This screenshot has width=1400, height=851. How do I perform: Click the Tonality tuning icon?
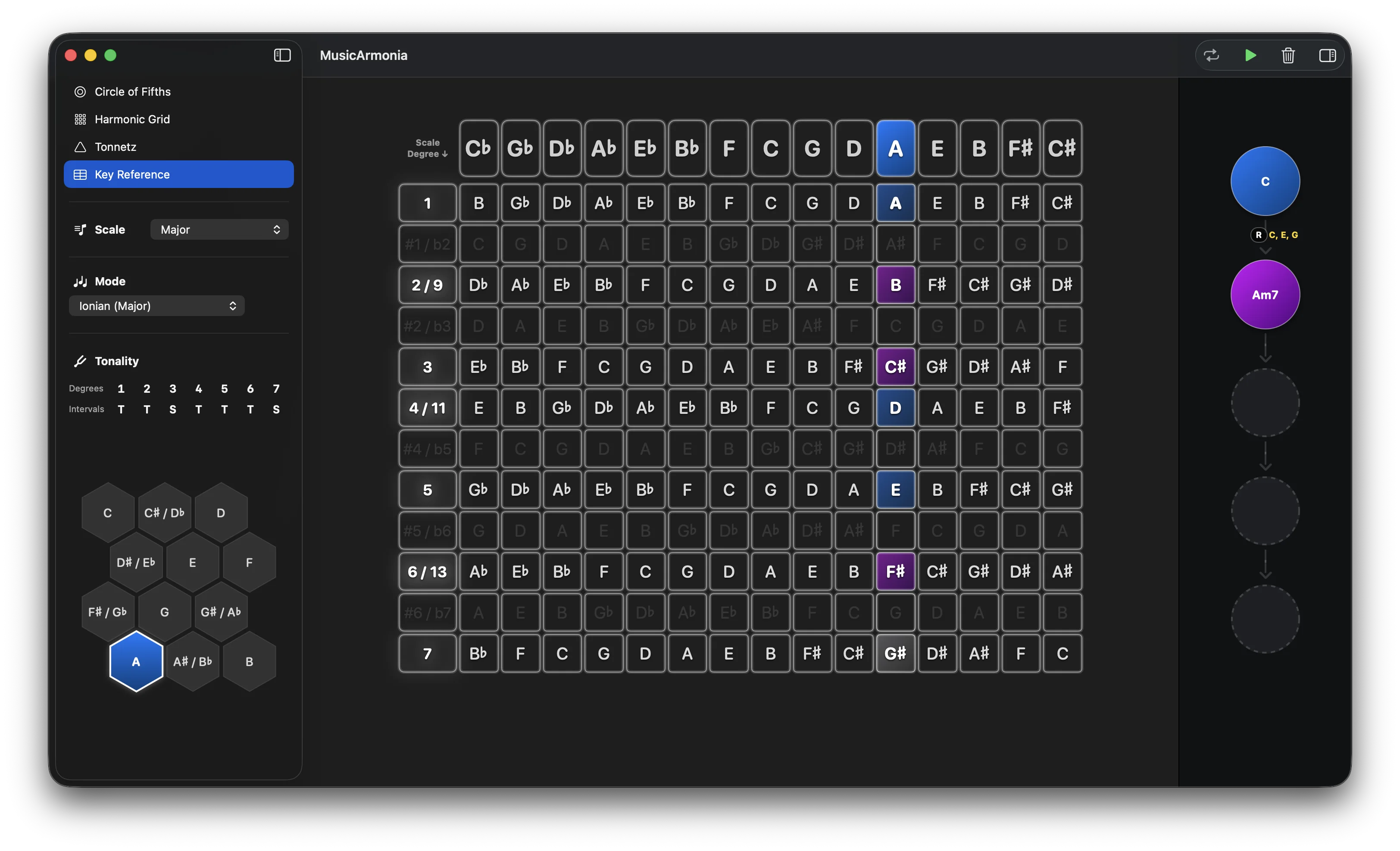click(x=80, y=361)
